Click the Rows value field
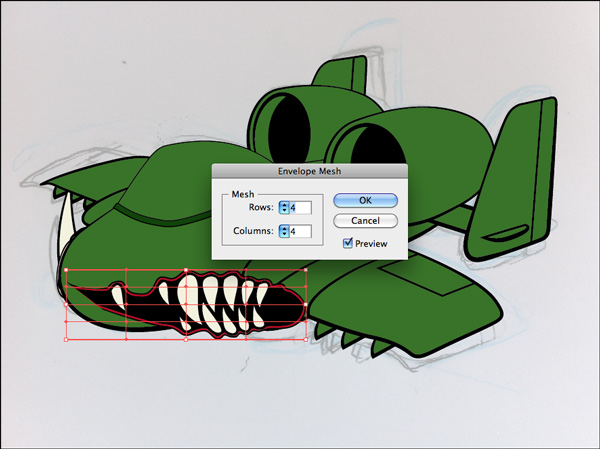 (x=300, y=208)
